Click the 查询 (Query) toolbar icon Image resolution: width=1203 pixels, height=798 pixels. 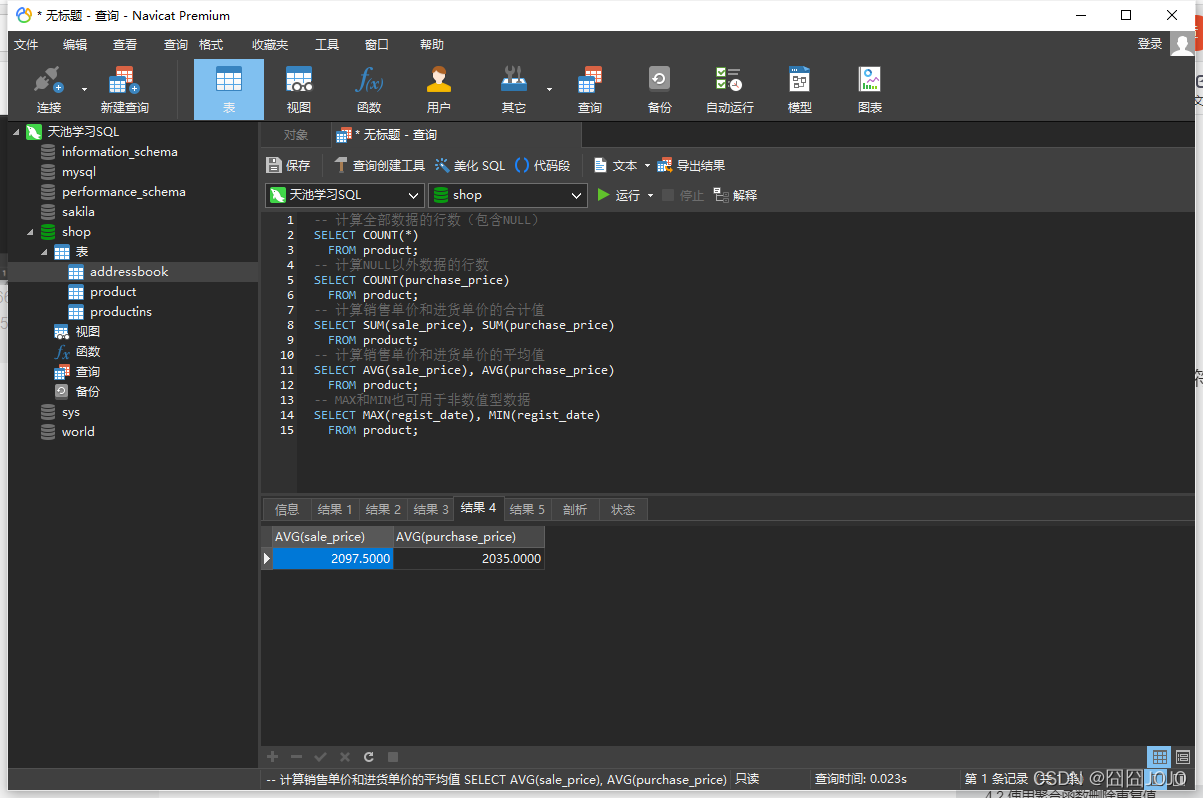(x=590, y=90)
